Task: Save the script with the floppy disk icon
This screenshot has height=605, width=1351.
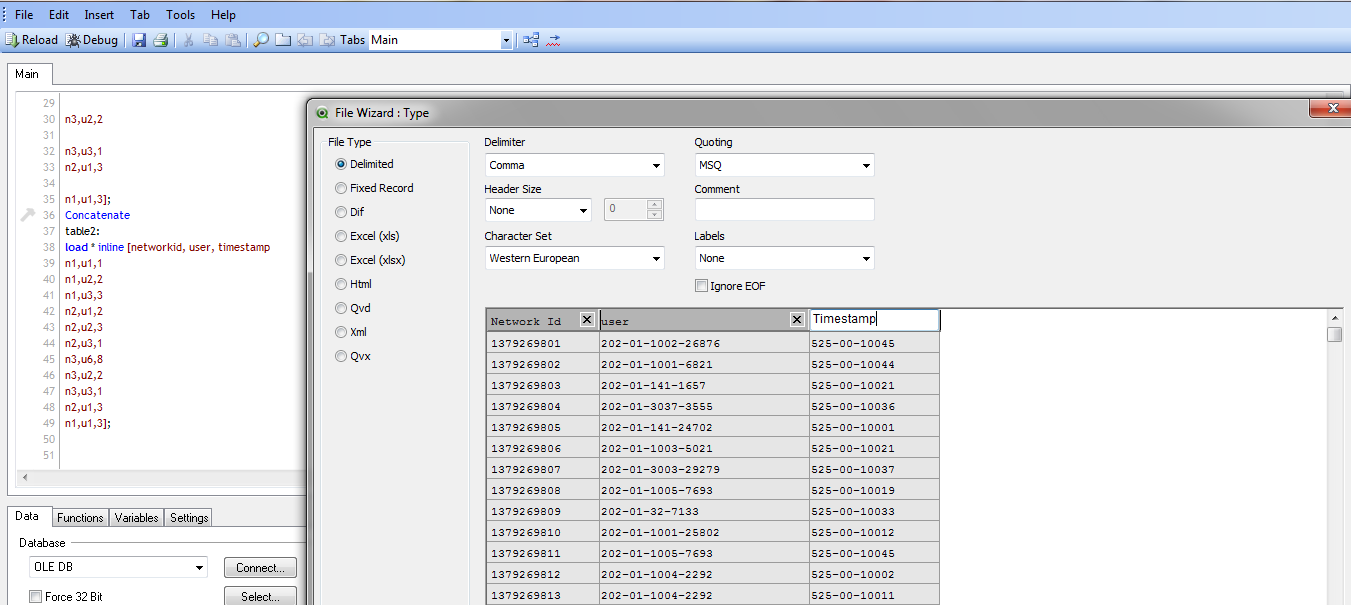Action: coord(139,40)
